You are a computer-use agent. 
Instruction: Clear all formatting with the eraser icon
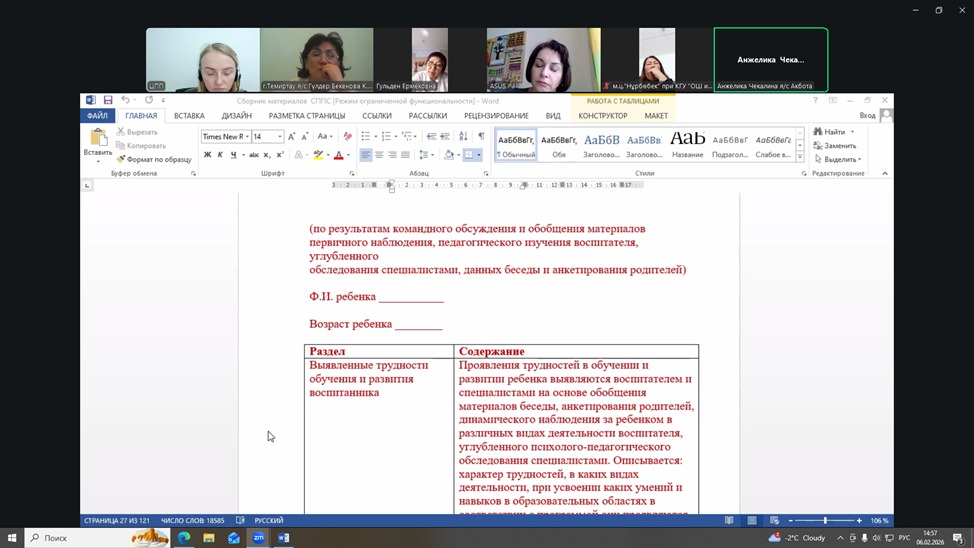tap(347, 136)
